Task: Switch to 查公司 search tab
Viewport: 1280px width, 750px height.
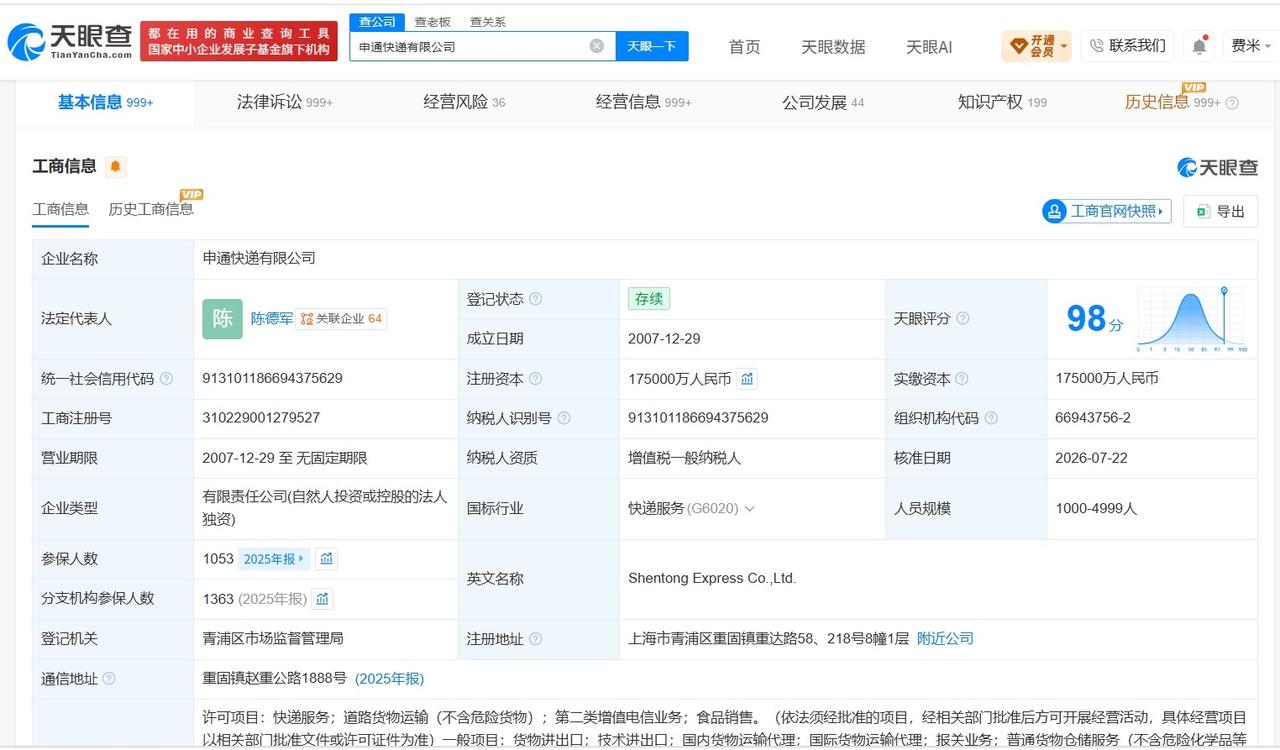Action: pyautogui.click(x=377, y=22)
